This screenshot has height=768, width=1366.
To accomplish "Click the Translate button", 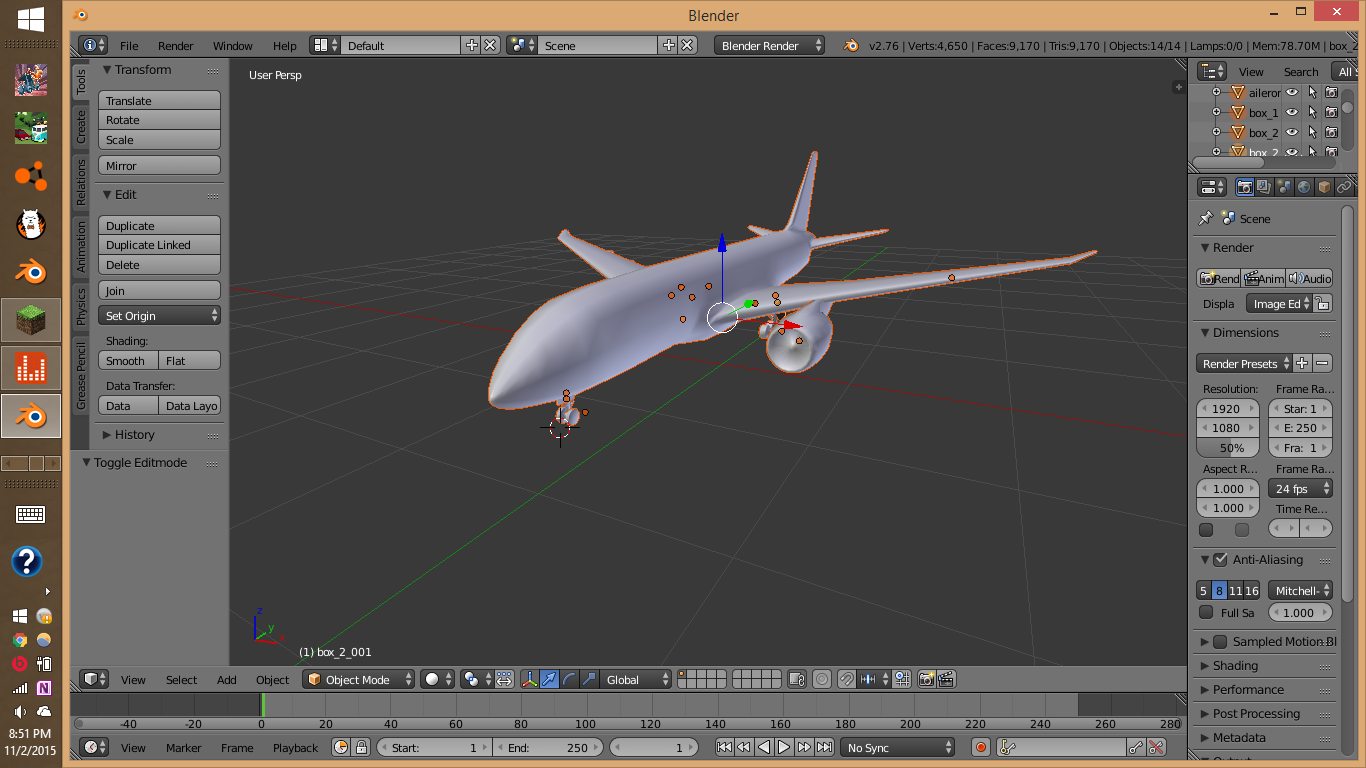I will tap(159, 100).
